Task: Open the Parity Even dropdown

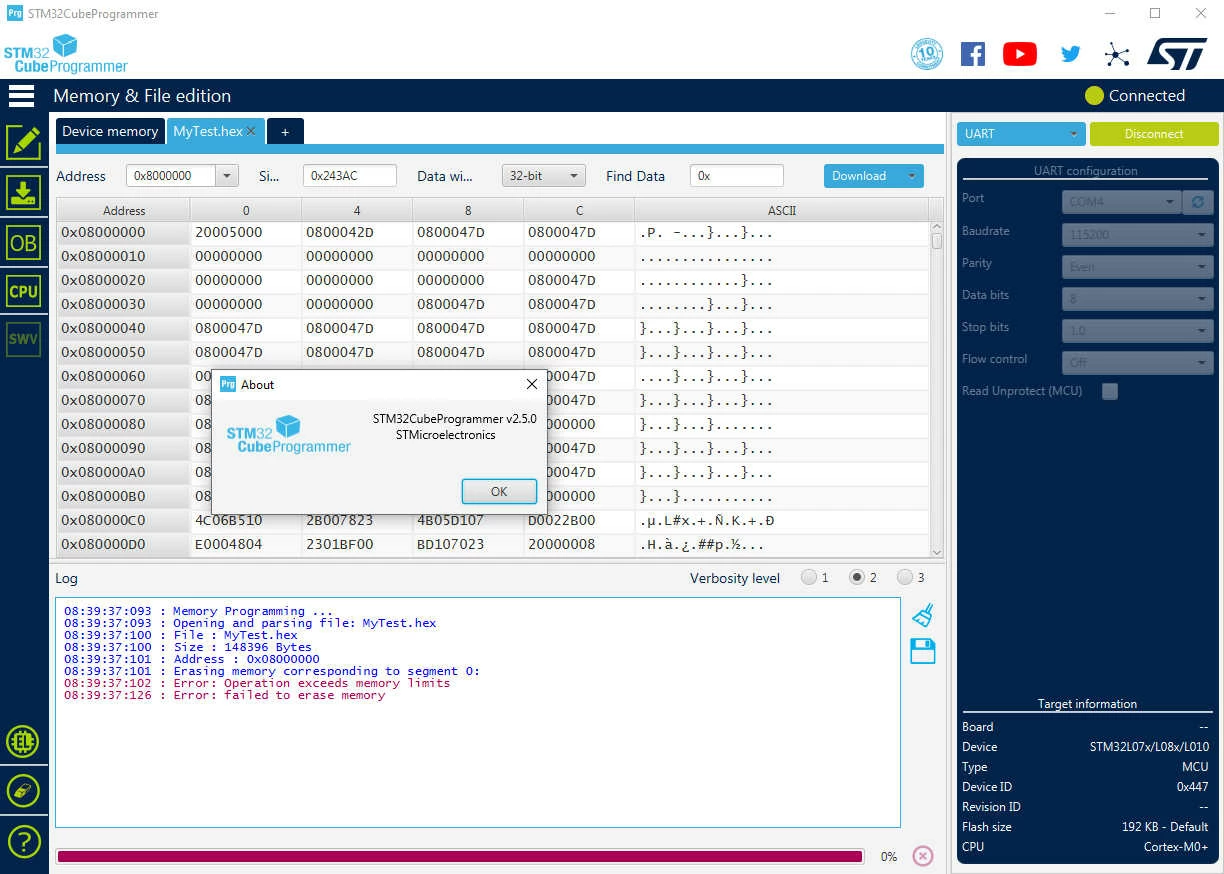Action: pyautogui.click(x=1138, y=266)
